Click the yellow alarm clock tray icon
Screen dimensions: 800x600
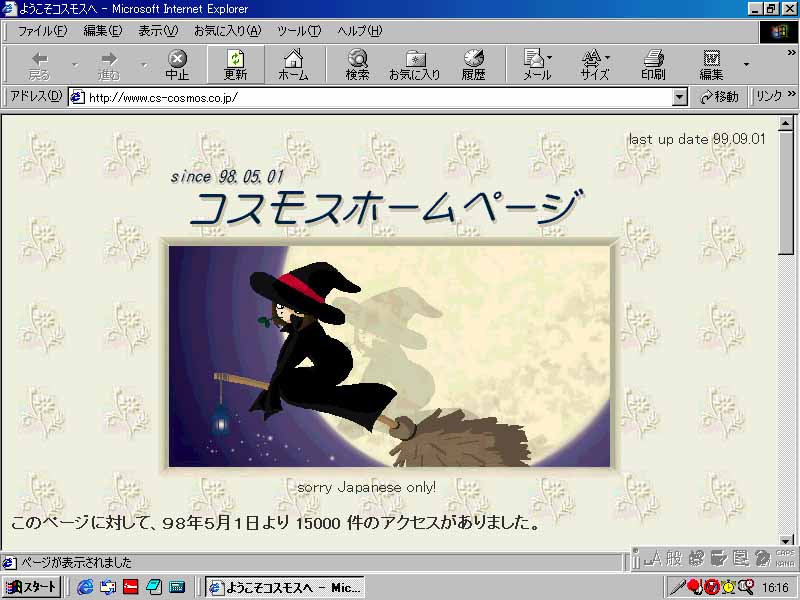(x=729, y=587)
